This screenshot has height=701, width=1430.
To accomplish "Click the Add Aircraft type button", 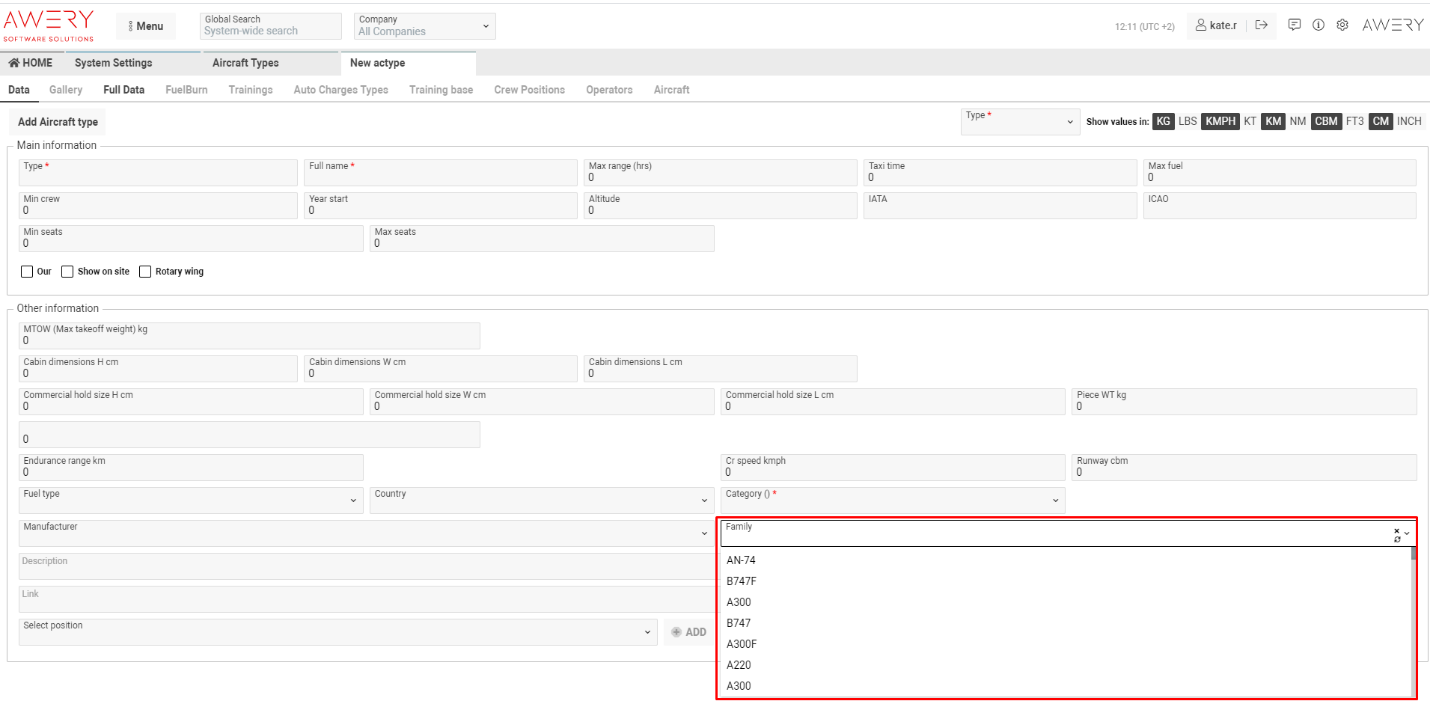I will [x=56, y=121].
